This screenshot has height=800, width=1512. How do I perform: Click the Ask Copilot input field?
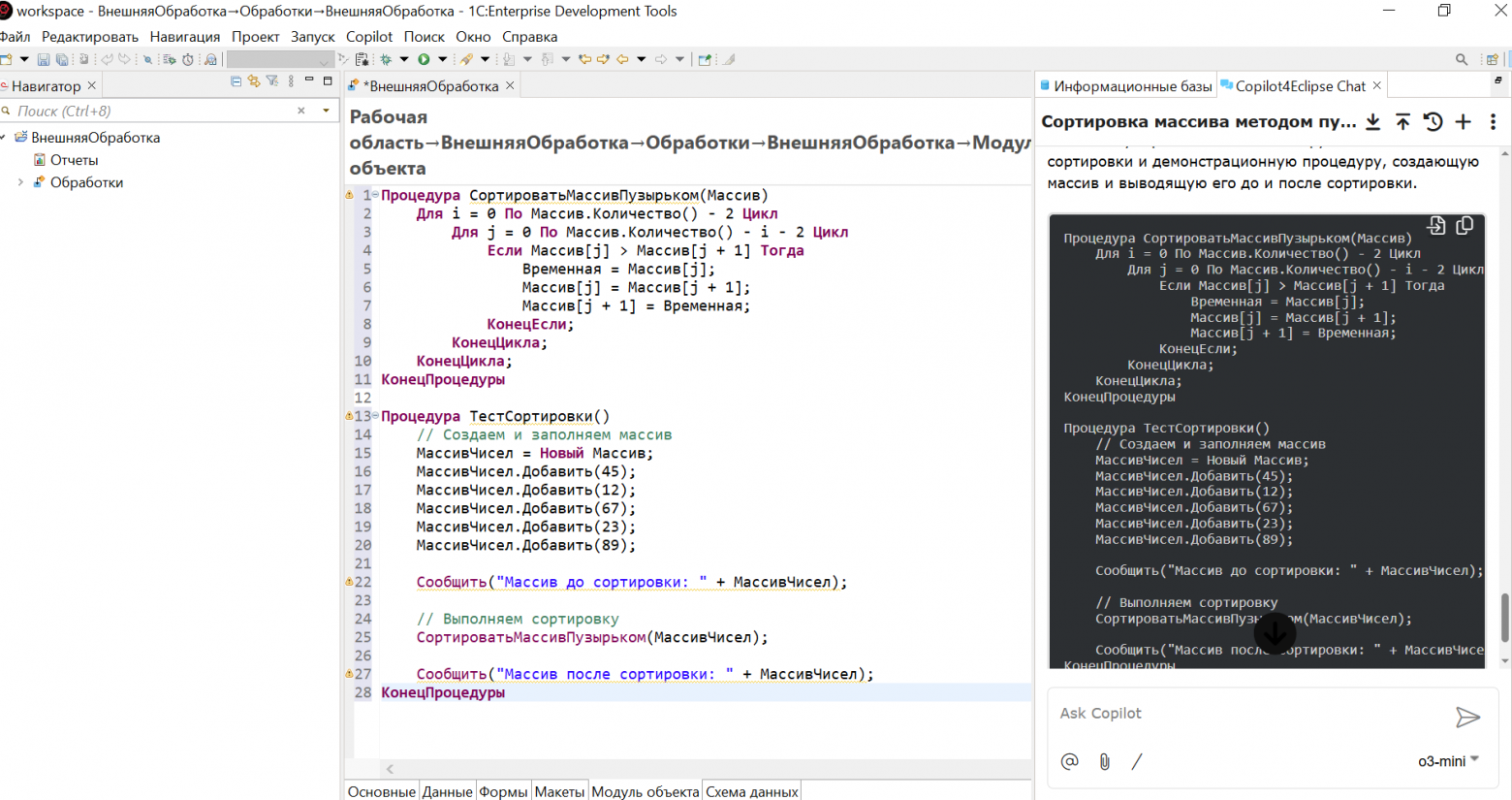point(1212,715)
